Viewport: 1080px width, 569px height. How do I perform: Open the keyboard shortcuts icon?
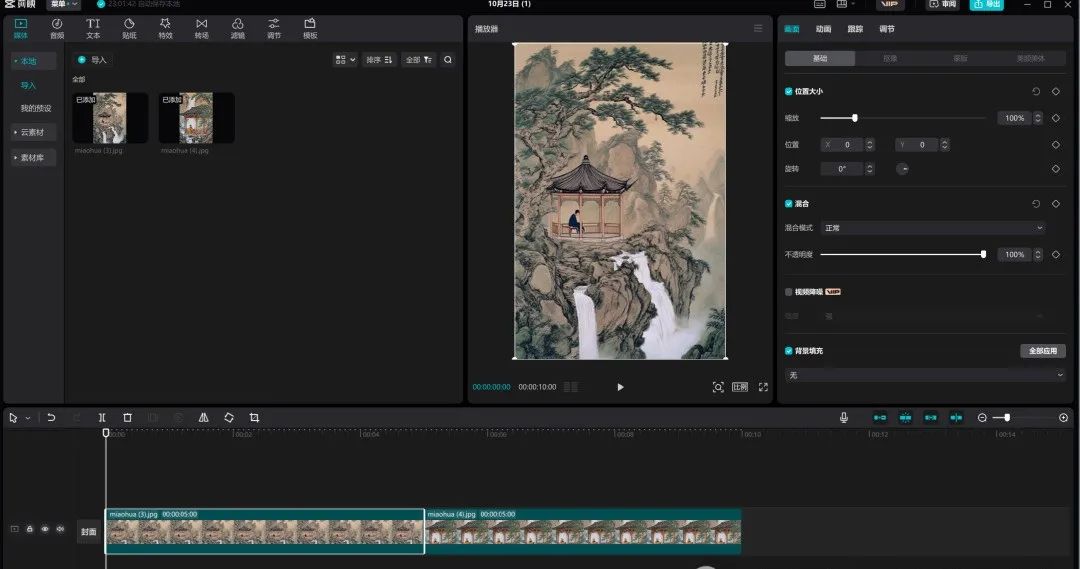tap(820, 4)
